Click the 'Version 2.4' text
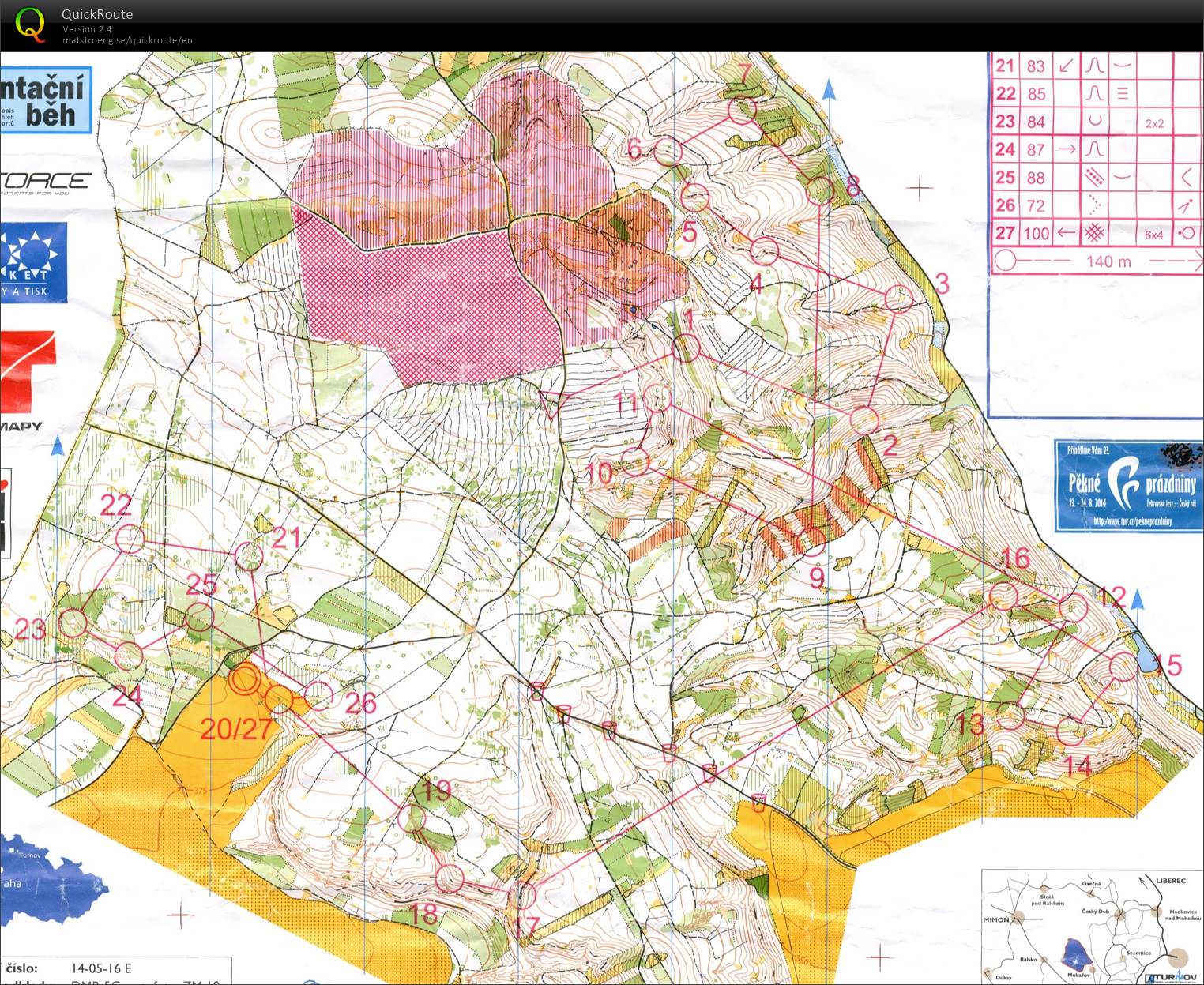The width and height of the screenshot is (1204, 985). click(x=87, y=29)
